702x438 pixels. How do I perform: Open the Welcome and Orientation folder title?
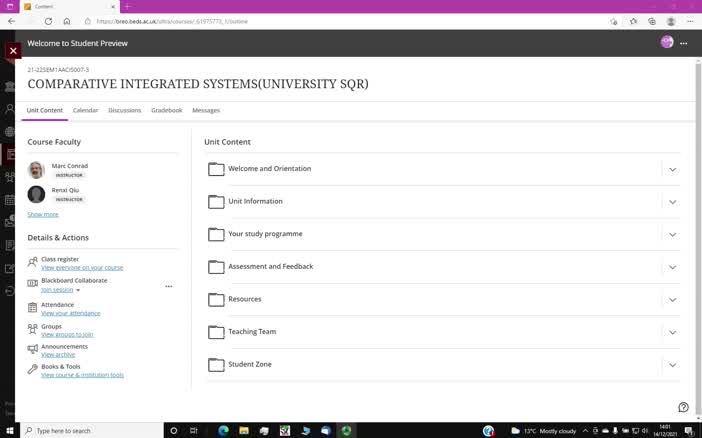(270, 168)
